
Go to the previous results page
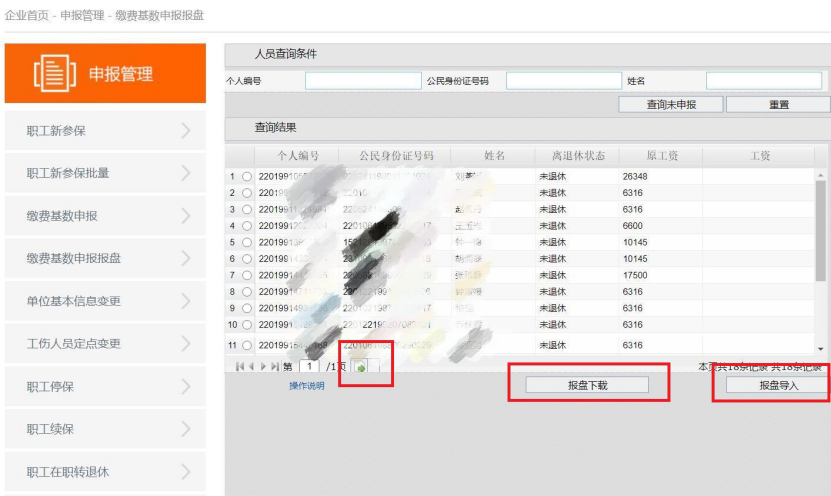coord(250,367)
